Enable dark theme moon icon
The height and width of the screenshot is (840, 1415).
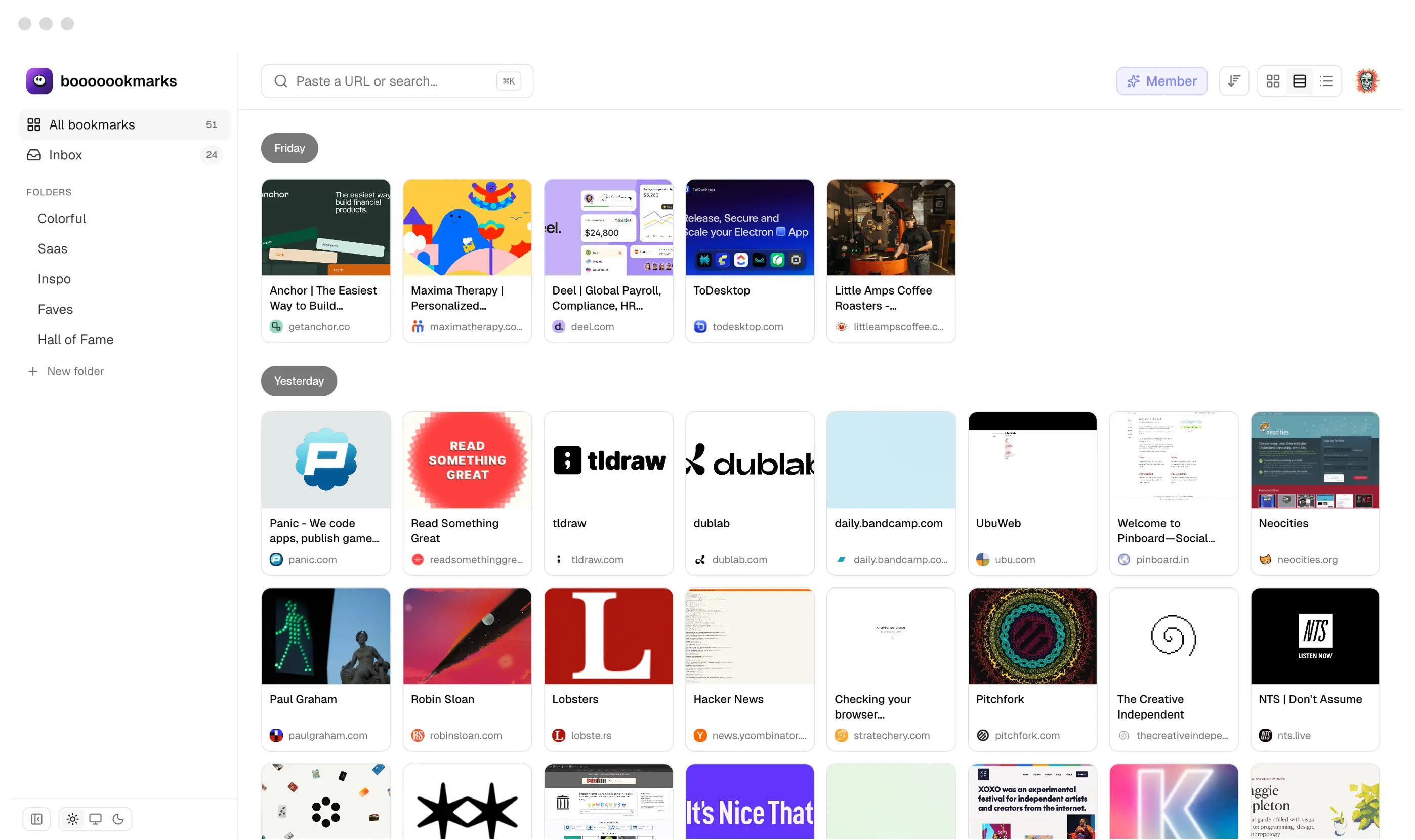[118, 819]
